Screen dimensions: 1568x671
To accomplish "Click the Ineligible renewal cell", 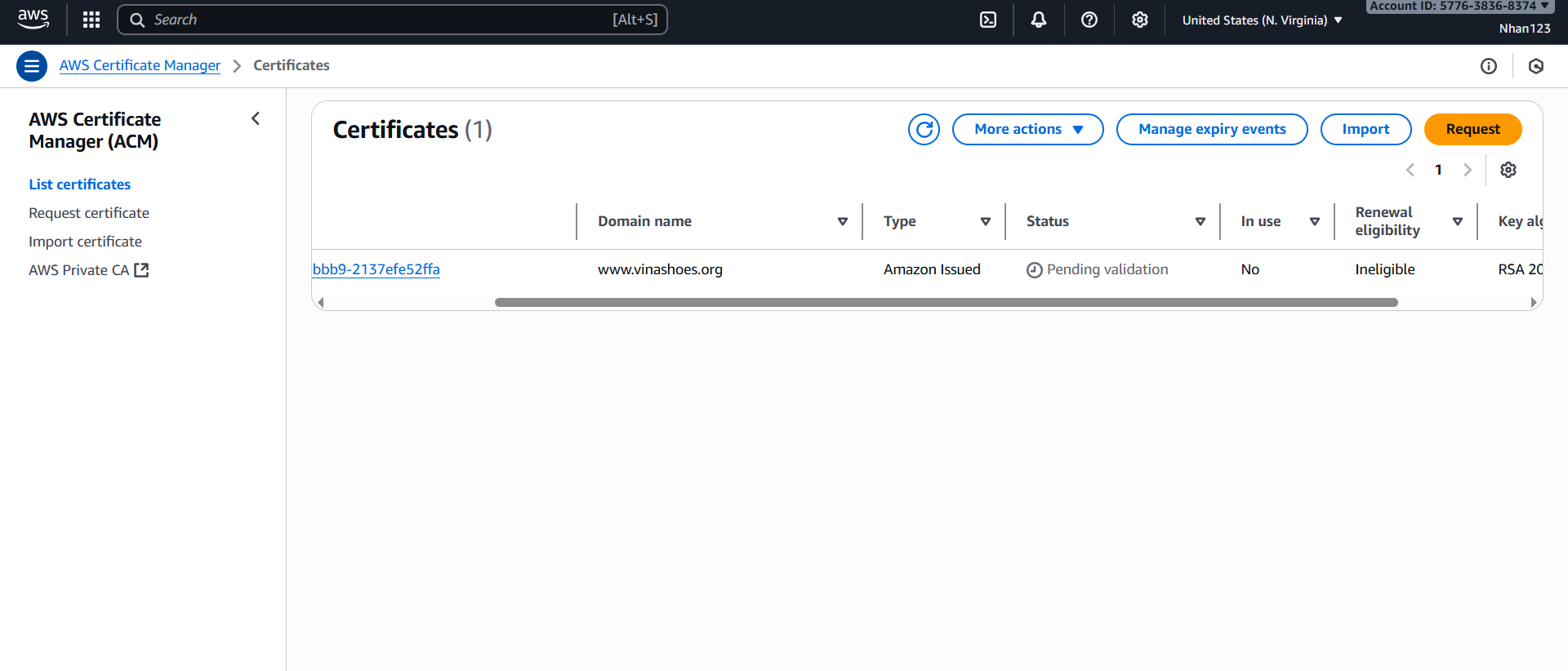I will click(1385, 269).
